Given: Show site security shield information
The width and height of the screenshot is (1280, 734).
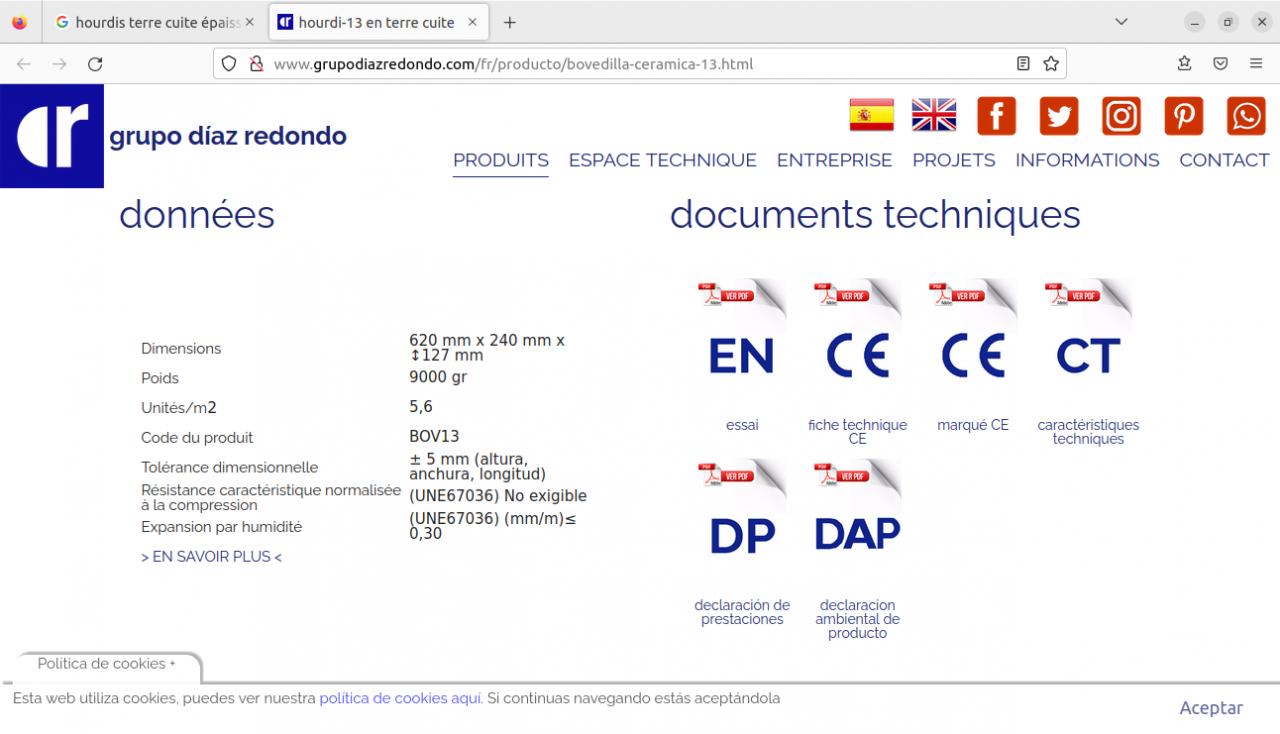Looking at the screenshot, I should click(229, 64).
